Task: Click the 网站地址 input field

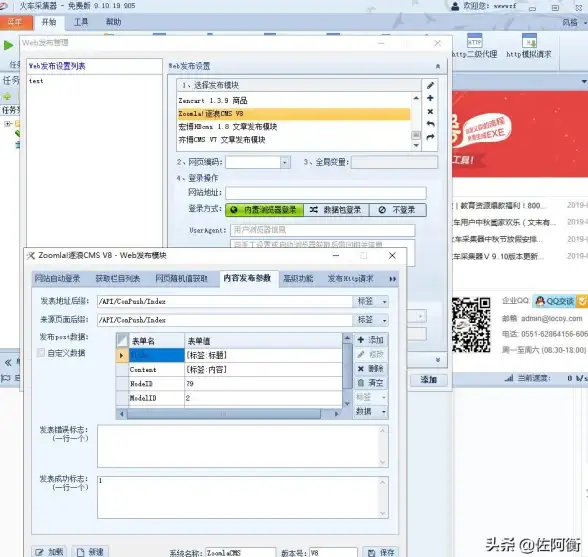Action: (326, 192)
